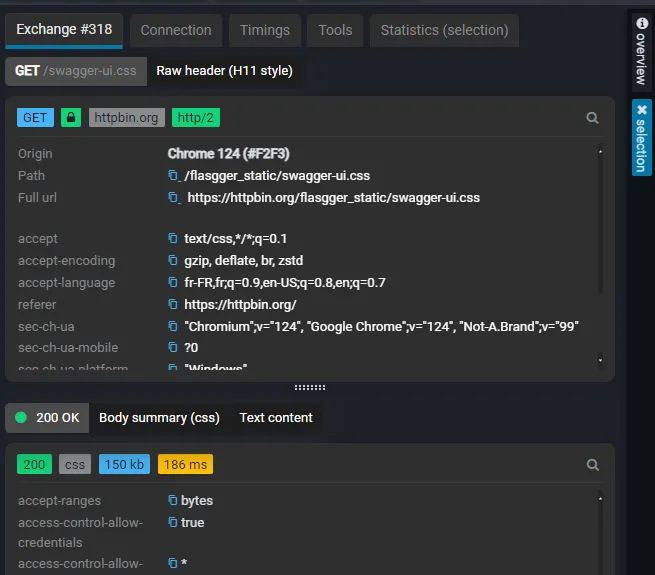
Task: Select the Exchange #318 tab
Action: 64,30
